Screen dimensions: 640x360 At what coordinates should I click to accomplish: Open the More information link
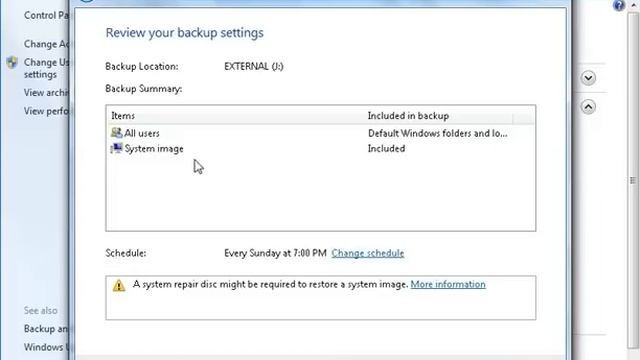click(448, 284)
